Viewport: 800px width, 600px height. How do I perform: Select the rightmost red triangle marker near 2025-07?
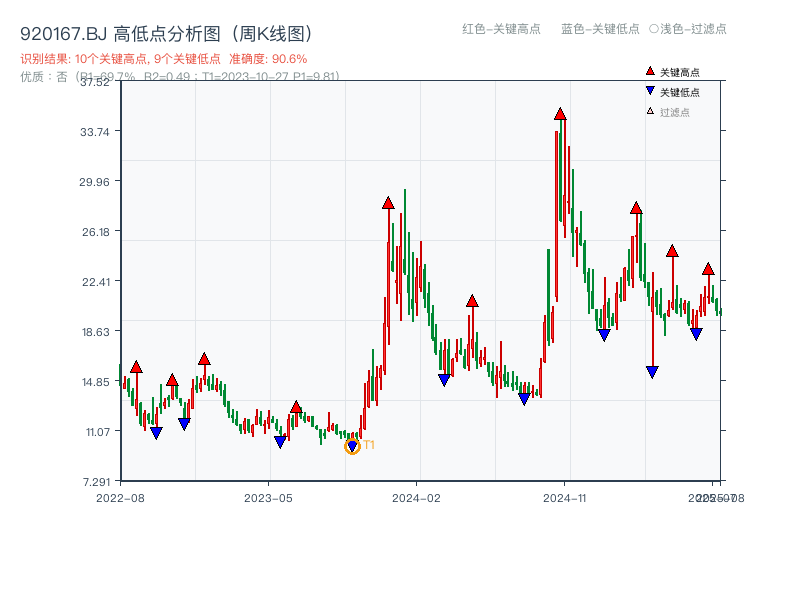click(707, 268)
